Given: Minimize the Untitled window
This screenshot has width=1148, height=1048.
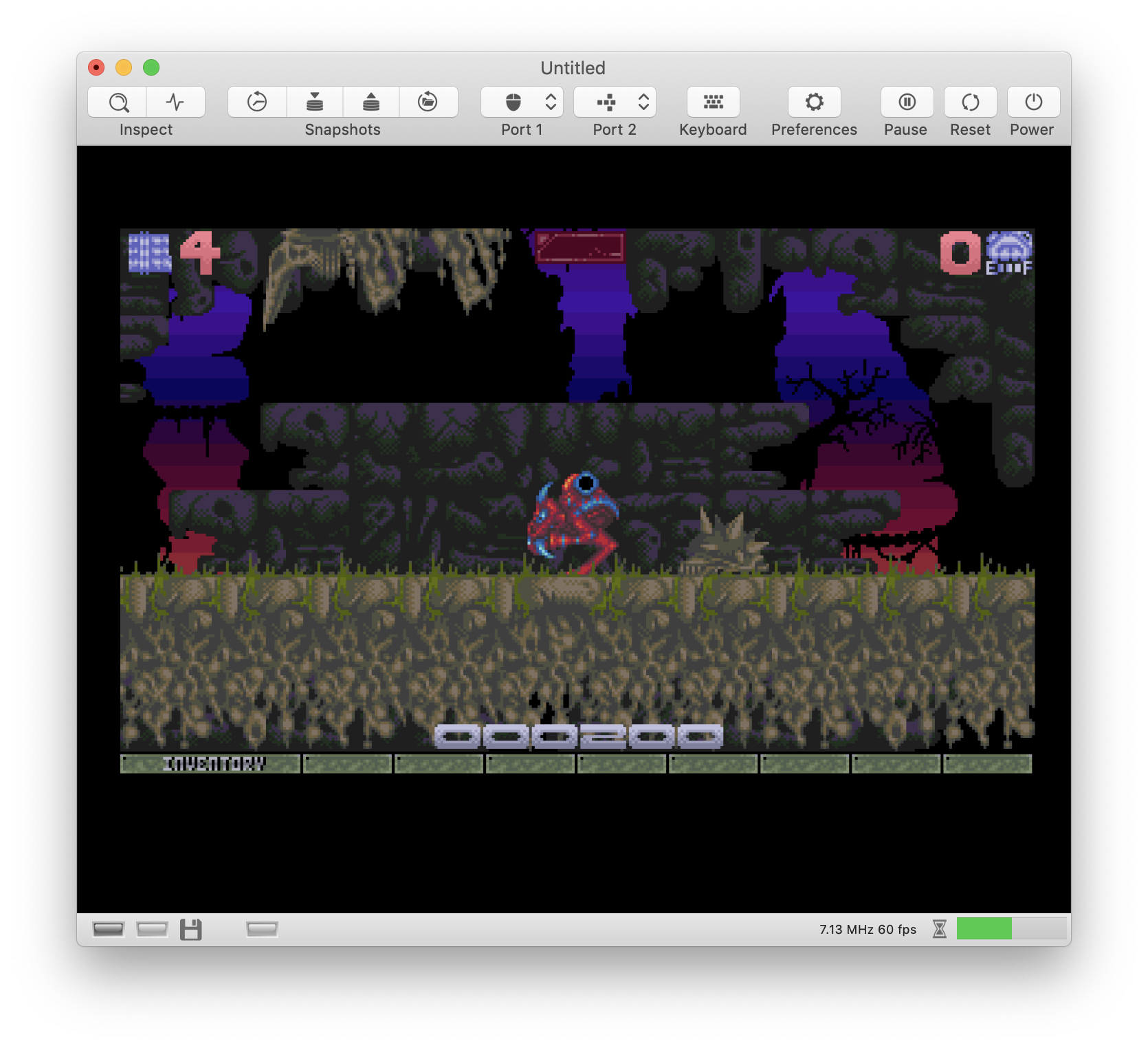Looking at the screenshot, I should 124,67.
